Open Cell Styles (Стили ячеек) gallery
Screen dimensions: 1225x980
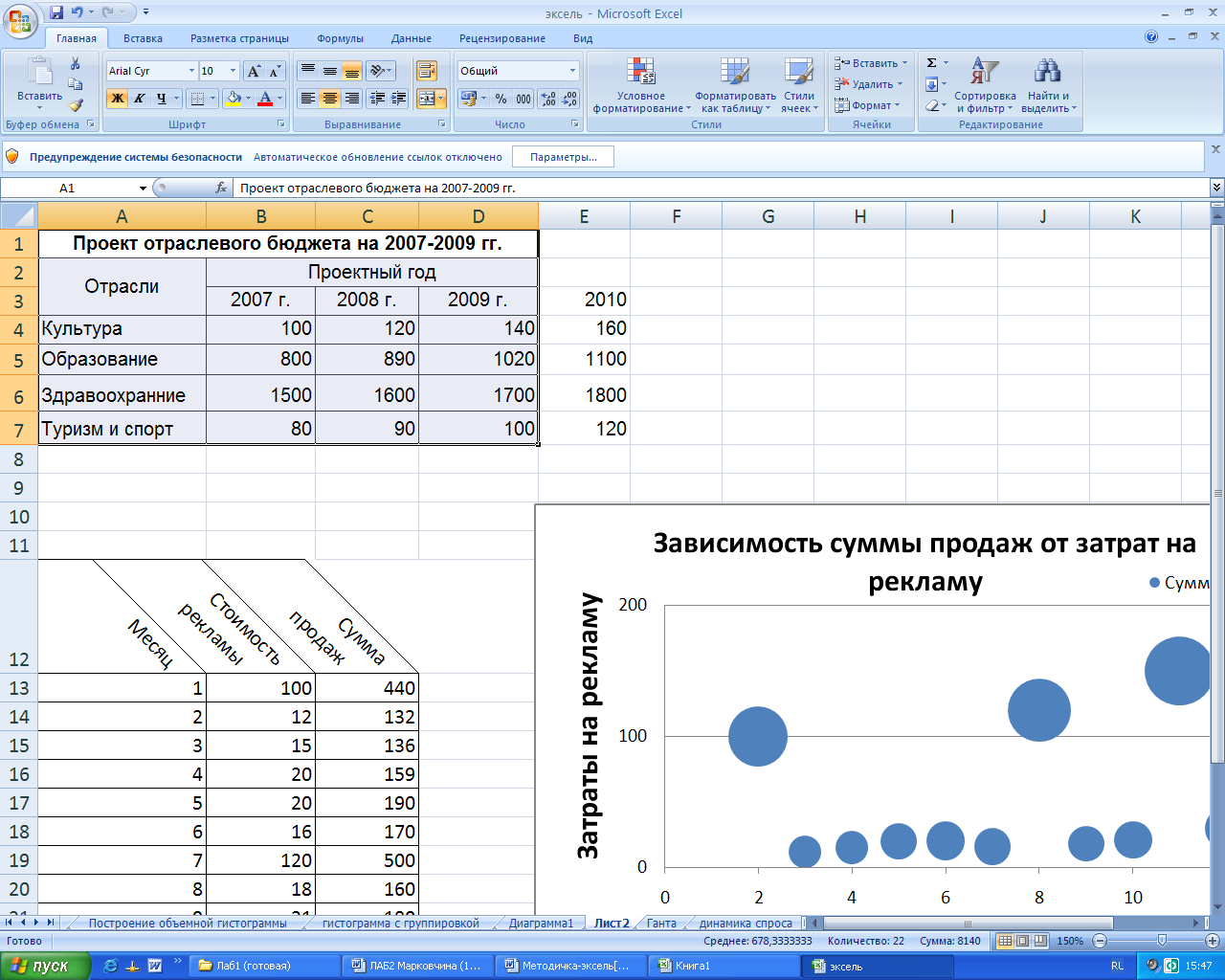pyautogui.click(x=799, y=85)
